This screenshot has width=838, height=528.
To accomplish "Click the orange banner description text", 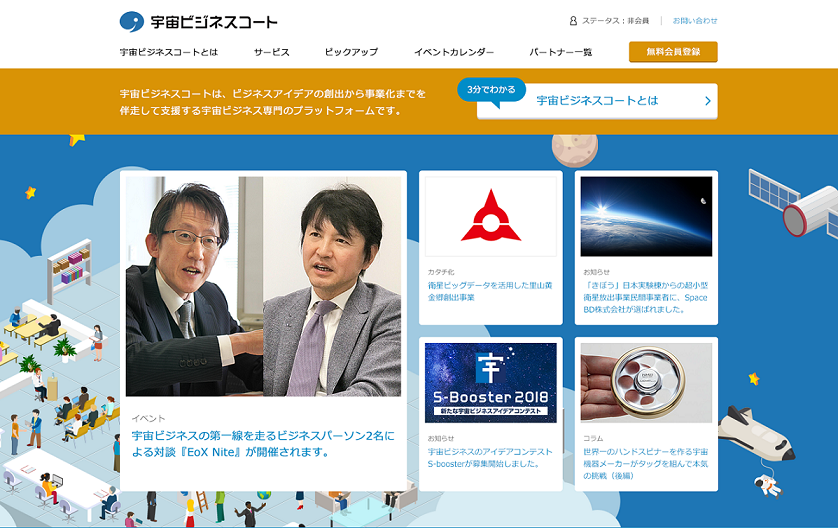I will pyautogui.click(x=273, y=102).
